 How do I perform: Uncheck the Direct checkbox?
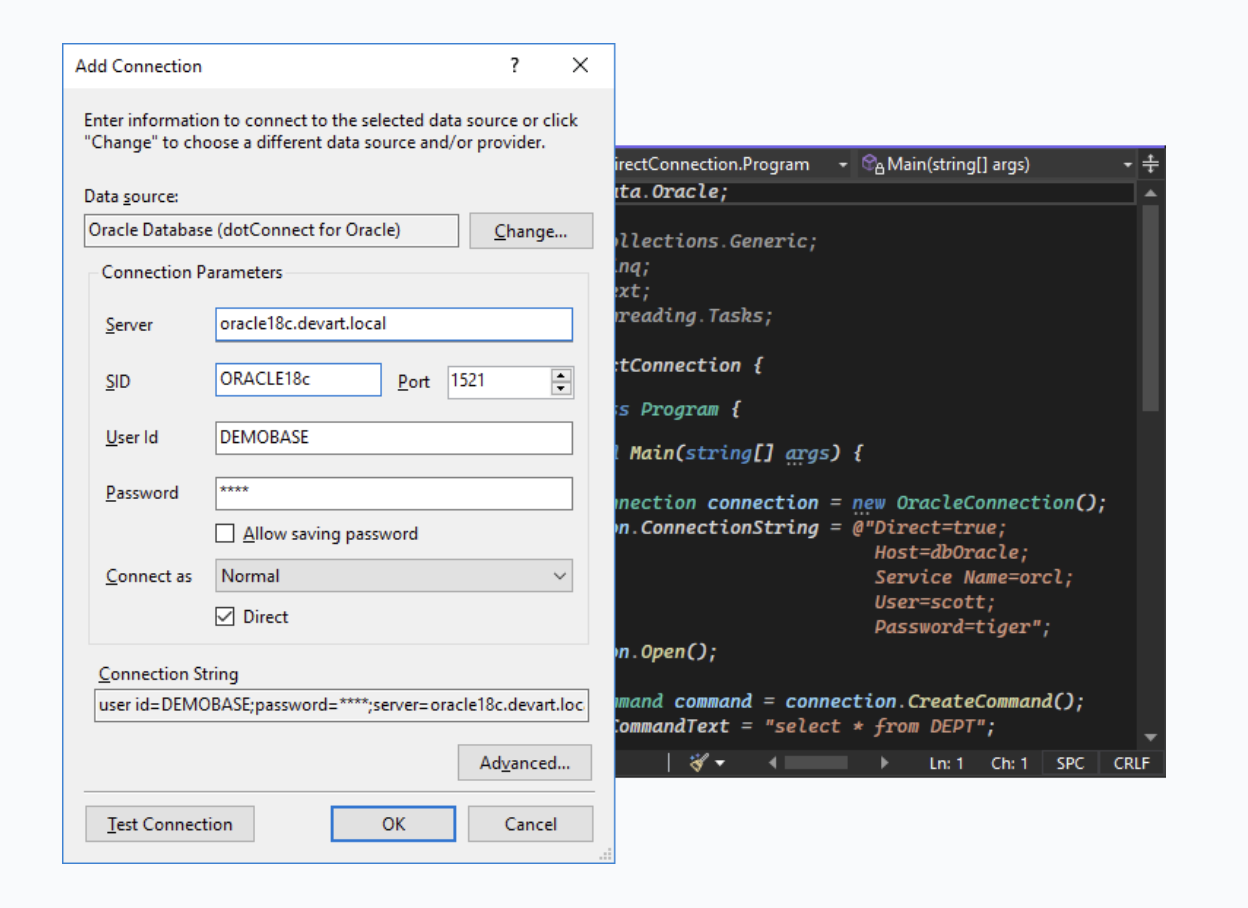click(225, 617)
